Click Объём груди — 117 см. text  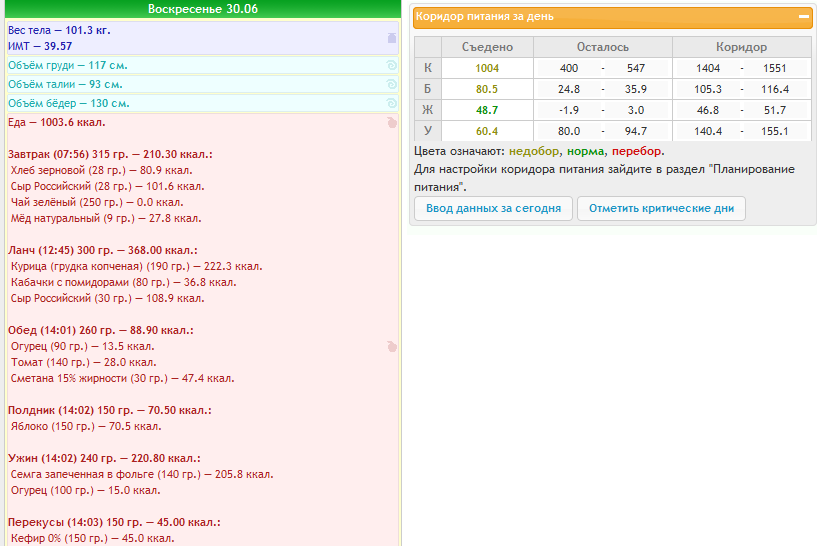[x=68, y=66]
